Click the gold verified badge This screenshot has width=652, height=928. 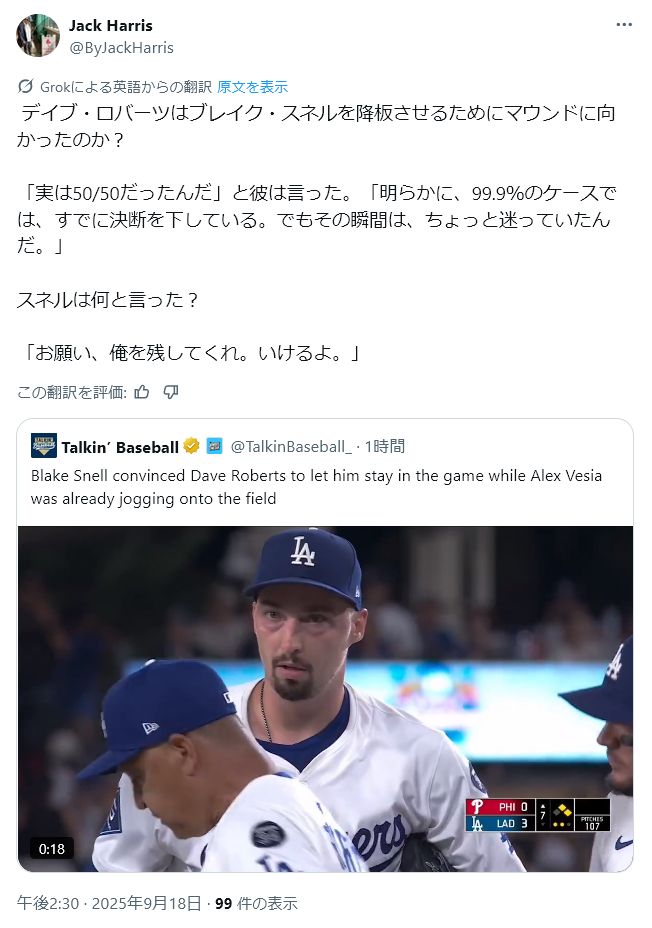[191, 446]
